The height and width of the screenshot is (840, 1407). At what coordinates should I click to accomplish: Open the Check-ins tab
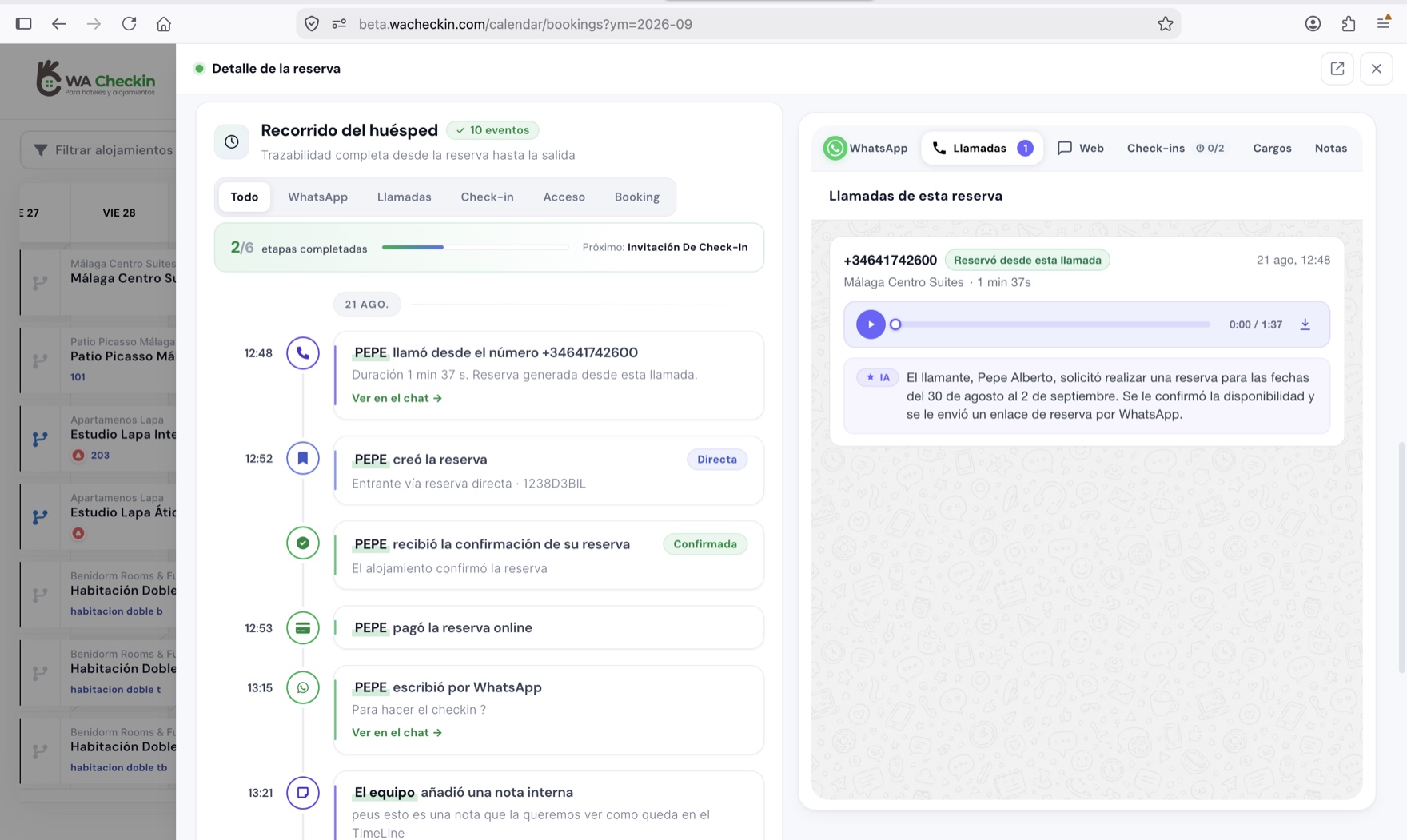click(1175, 148)
